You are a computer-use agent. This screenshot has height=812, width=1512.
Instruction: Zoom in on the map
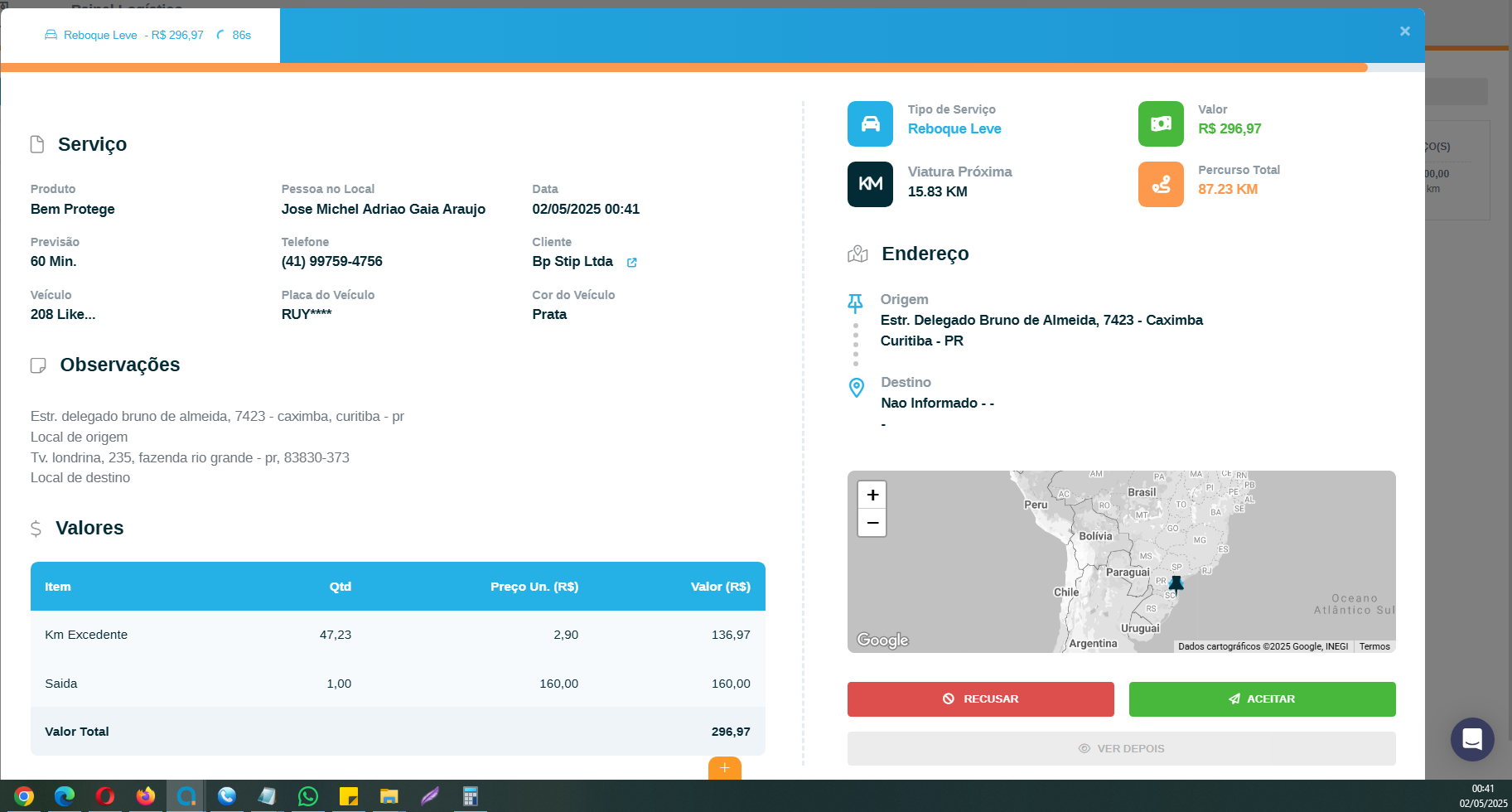(872, 495)
